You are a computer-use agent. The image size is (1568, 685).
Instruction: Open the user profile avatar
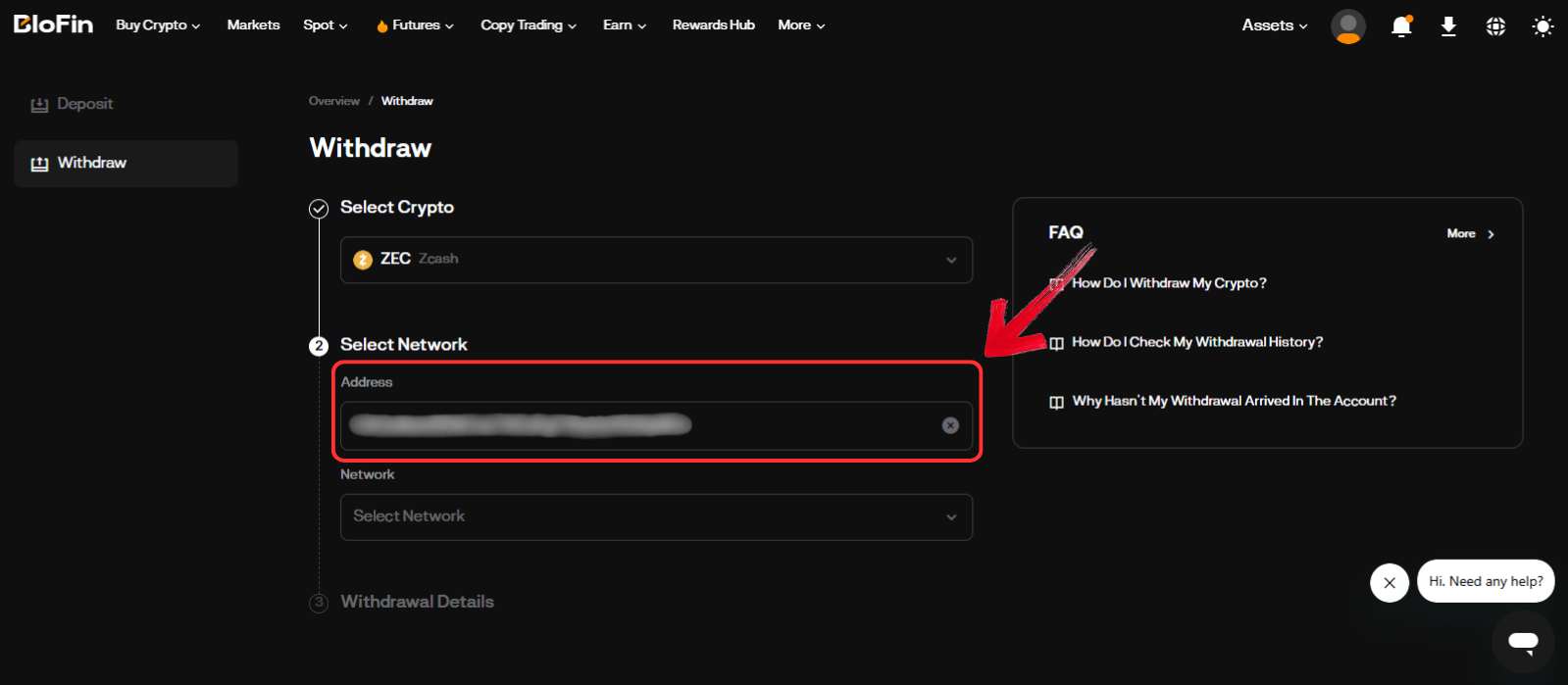pos(1347,26)
